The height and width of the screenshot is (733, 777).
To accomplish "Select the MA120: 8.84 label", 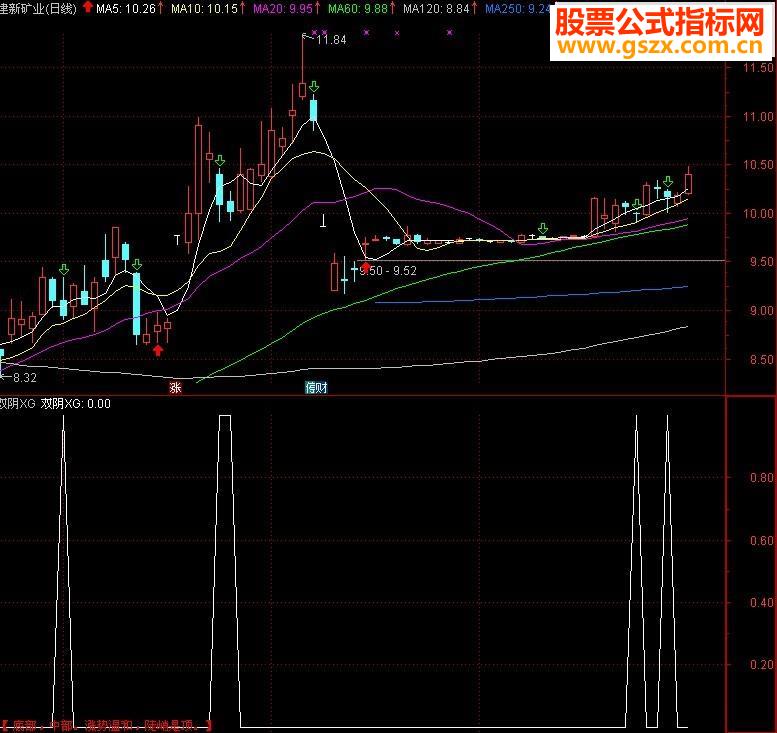I will click(436, 8).
